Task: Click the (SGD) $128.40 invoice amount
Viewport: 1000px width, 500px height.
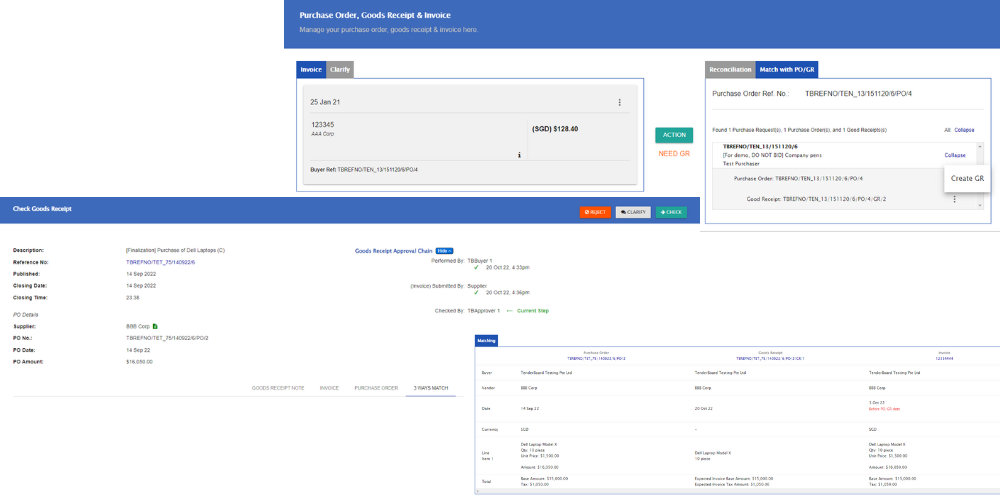Action: click(555, 129)
